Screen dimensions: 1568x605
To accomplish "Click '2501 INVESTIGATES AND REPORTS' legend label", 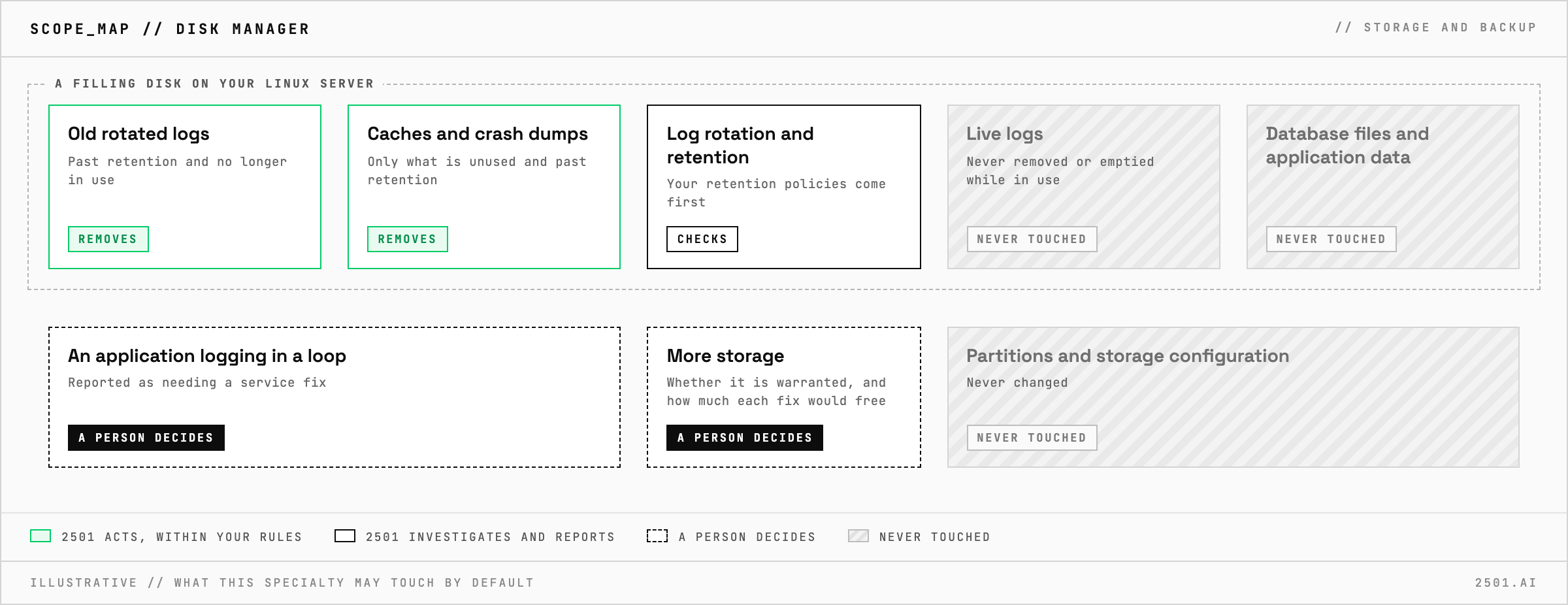I will (491, 537).
